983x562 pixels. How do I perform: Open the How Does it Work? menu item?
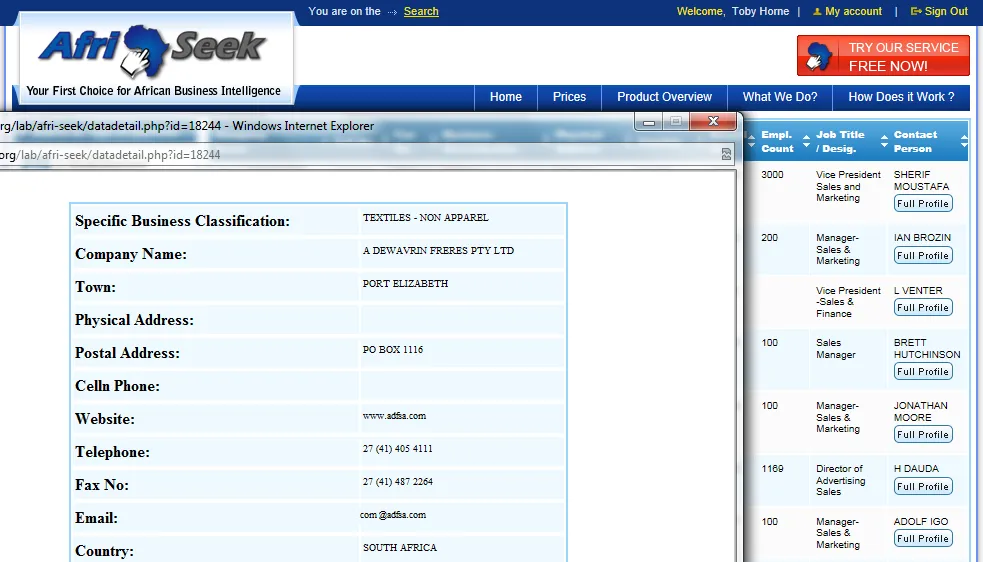(901, 97)
